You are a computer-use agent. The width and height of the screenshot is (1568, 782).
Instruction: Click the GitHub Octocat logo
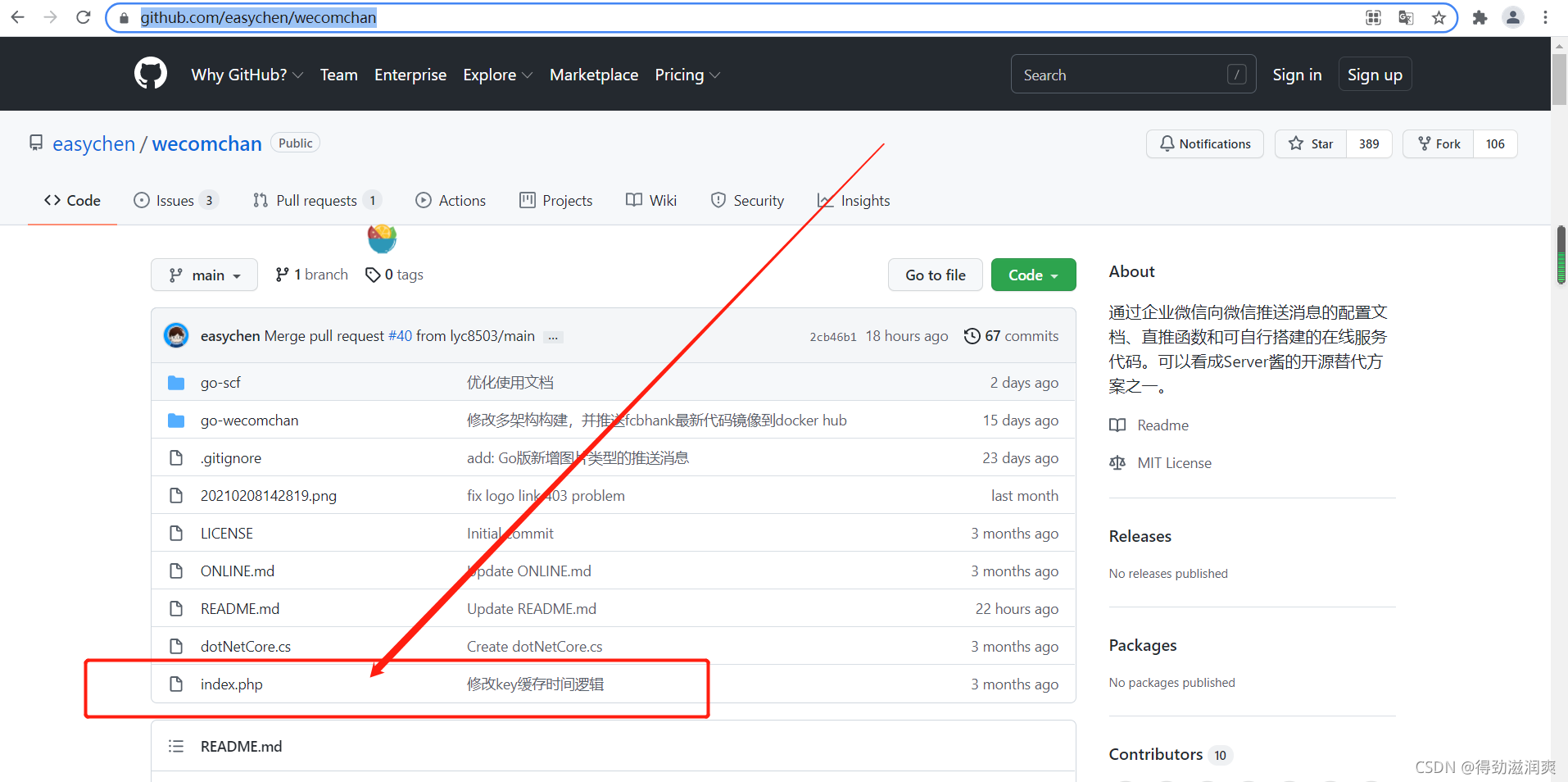pos(151,74)
